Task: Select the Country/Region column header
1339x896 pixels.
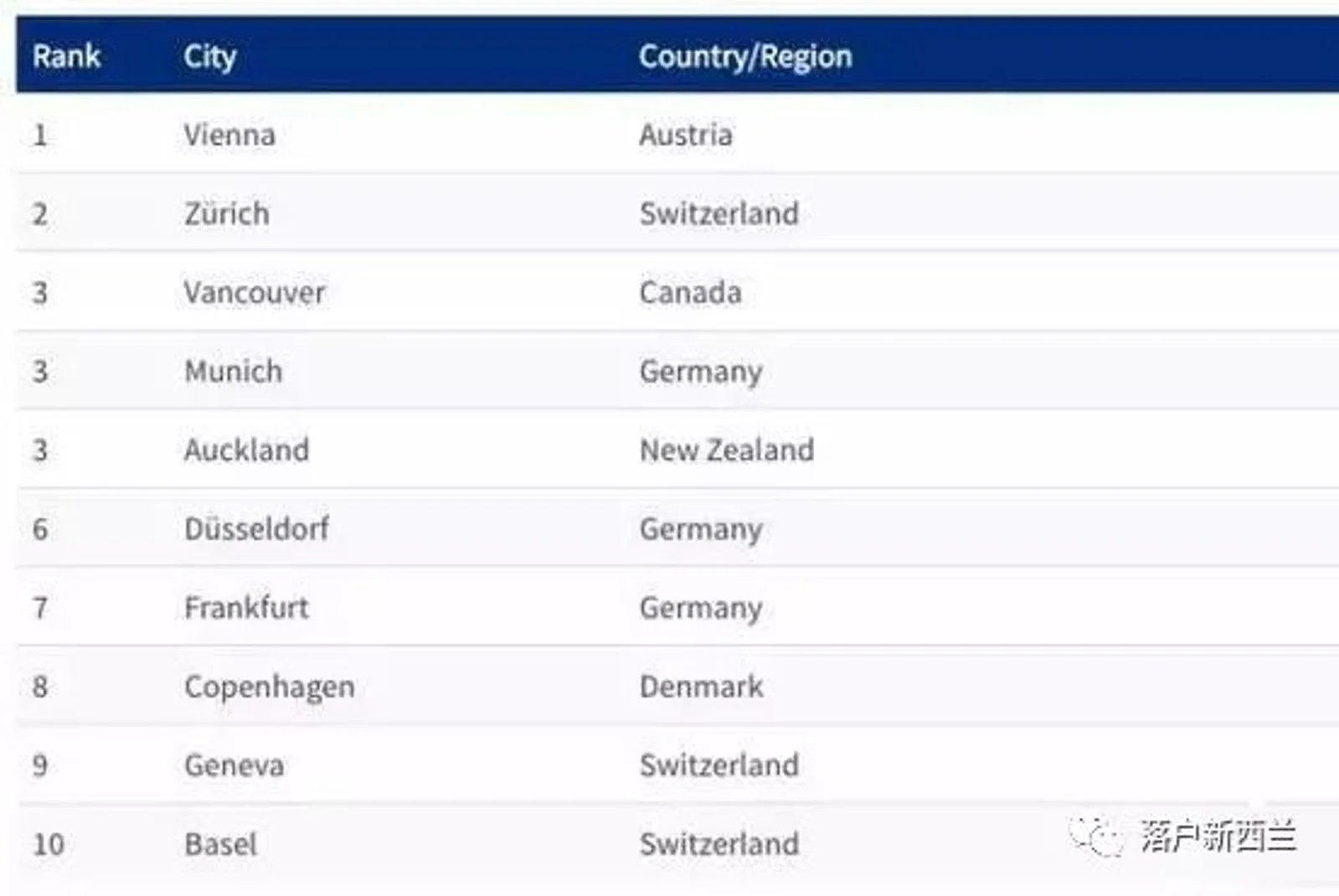Action: coord(745,57)
